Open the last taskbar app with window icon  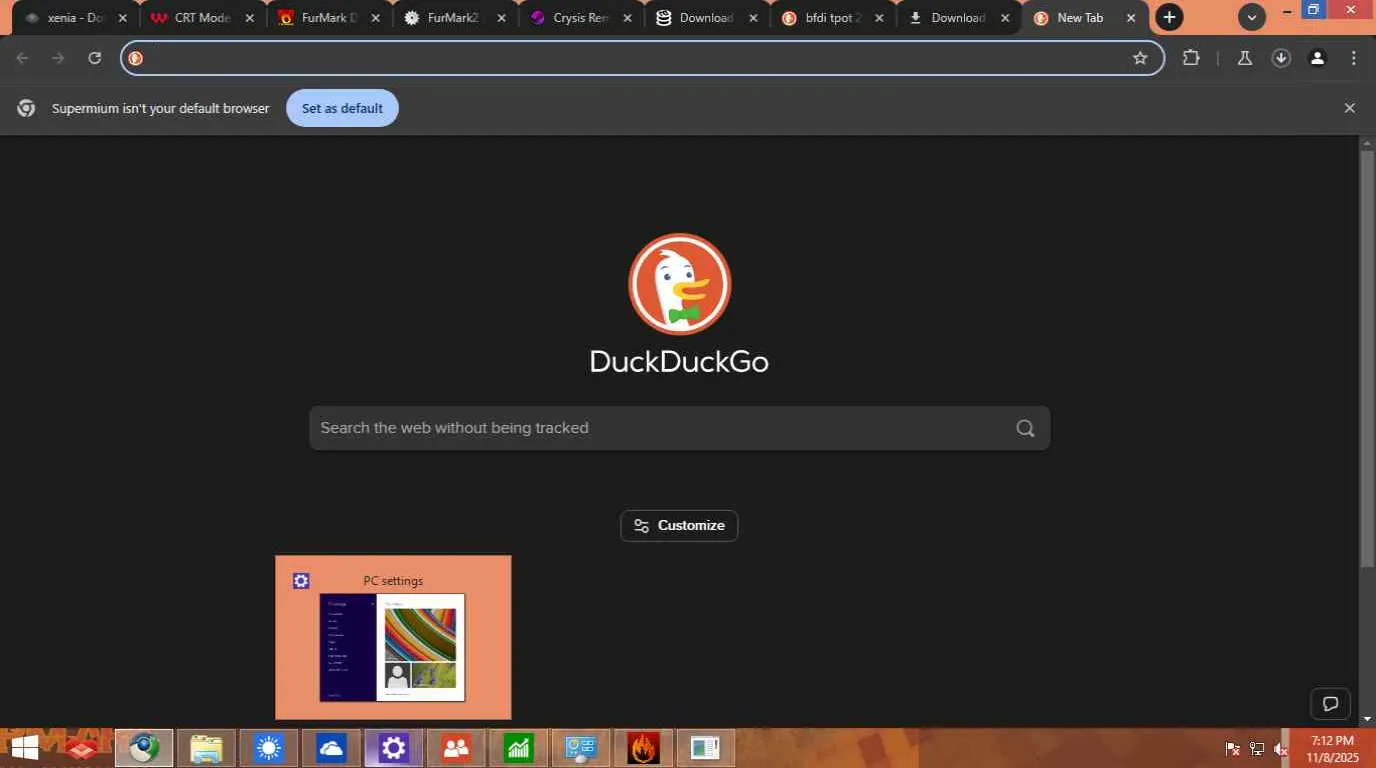pos(706,748)
